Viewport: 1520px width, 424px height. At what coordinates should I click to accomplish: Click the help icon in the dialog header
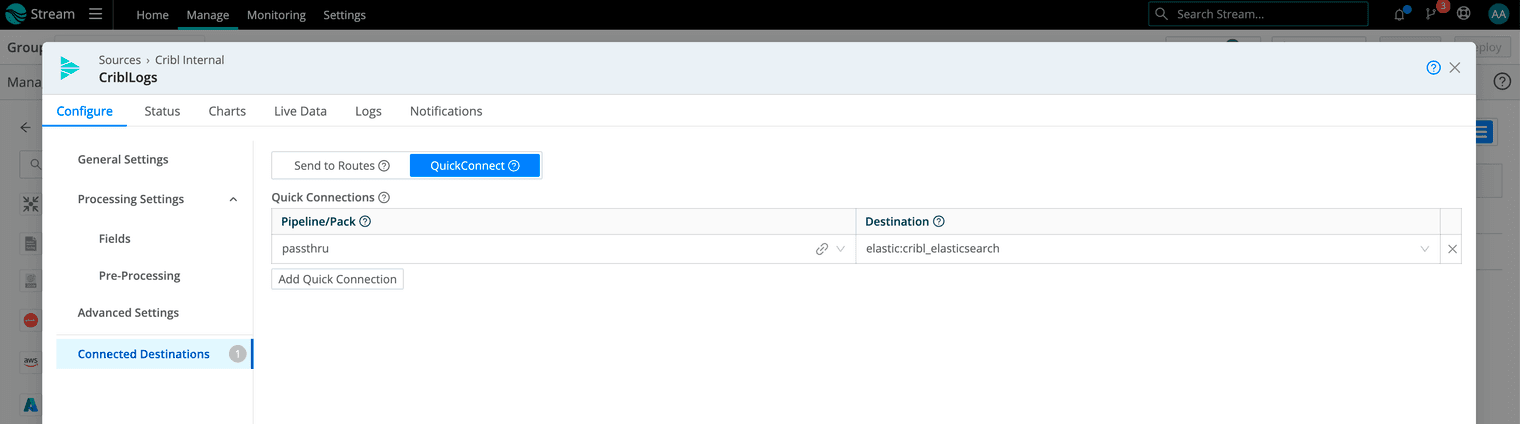pyautogui.click(x=1433, y=68)
